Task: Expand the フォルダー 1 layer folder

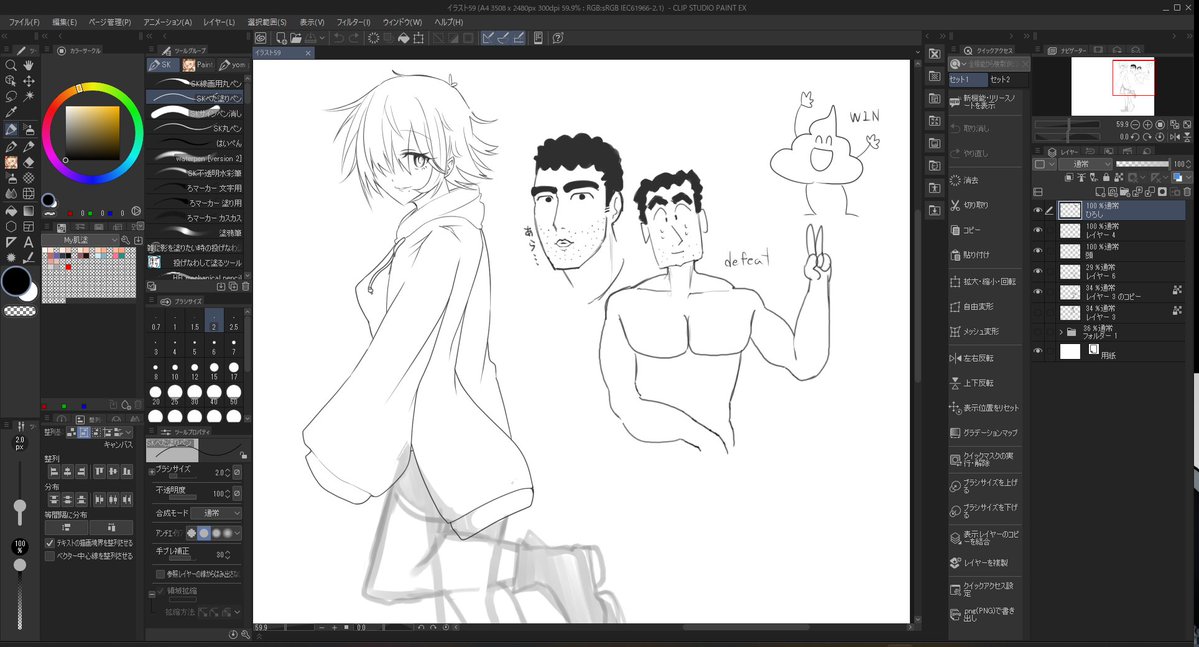Action: click(x=1061, y=332)
